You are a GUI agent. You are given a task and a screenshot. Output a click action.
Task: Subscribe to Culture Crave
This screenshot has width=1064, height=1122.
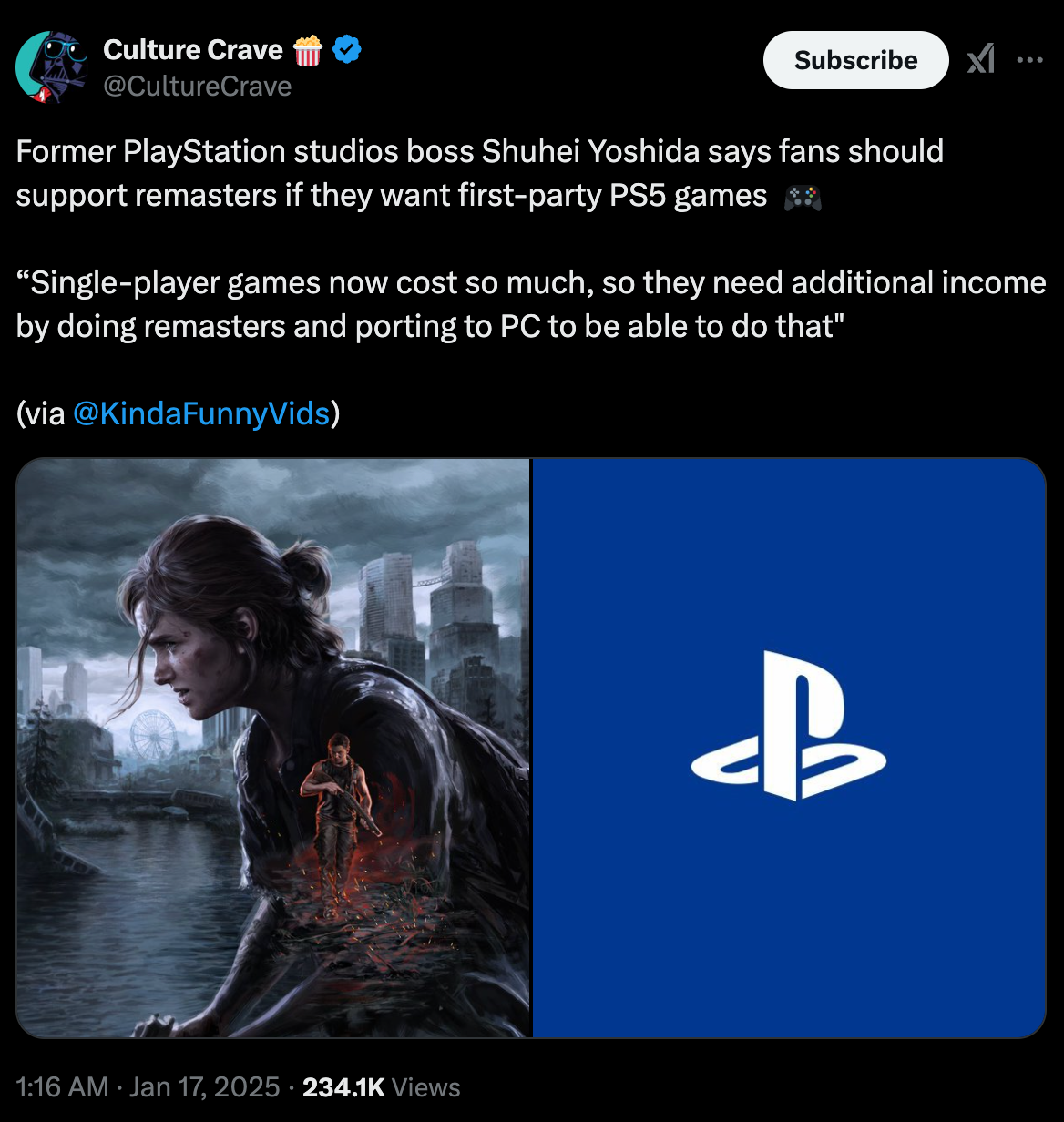(x=855, y=60)
